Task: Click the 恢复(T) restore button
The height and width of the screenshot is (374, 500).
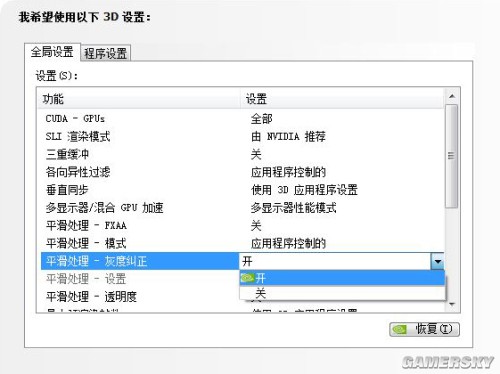Action: (424, 329)
